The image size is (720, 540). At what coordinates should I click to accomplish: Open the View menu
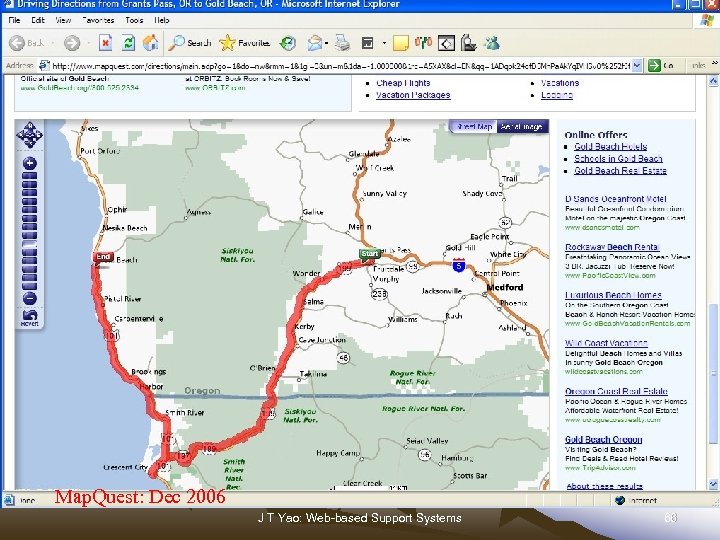coord(63,20)
